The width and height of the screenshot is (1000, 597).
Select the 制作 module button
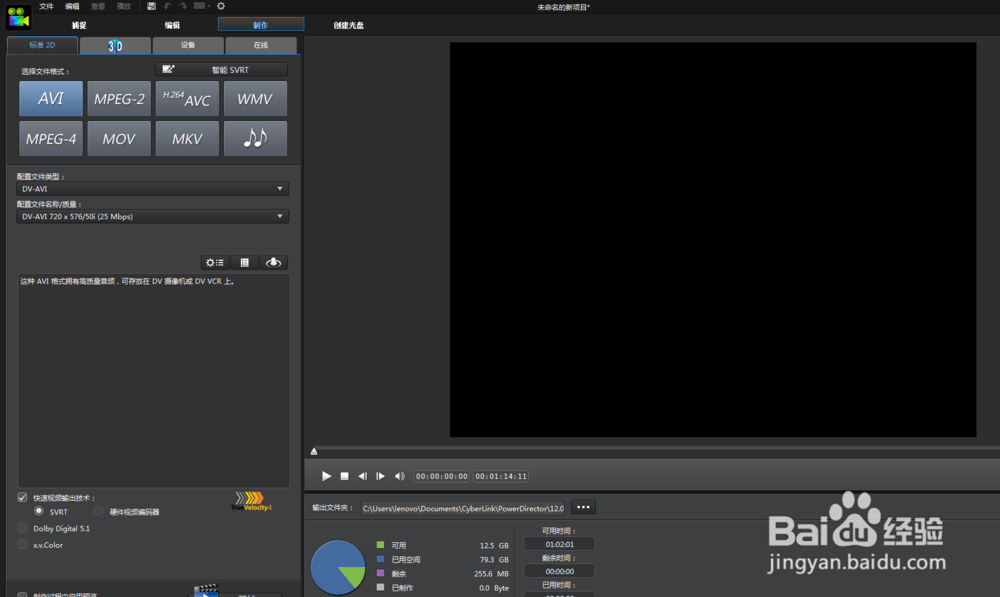coord(261,25)
